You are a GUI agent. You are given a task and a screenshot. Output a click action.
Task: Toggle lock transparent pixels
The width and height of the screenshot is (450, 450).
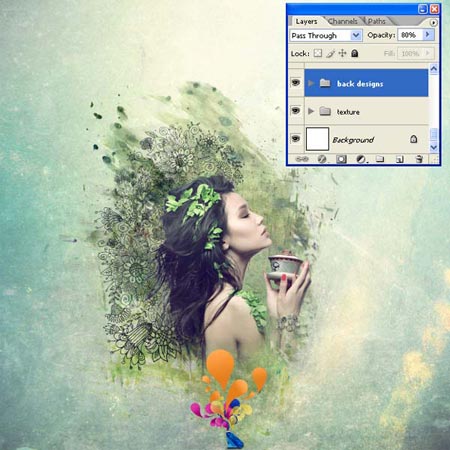(x=318, y=53)
